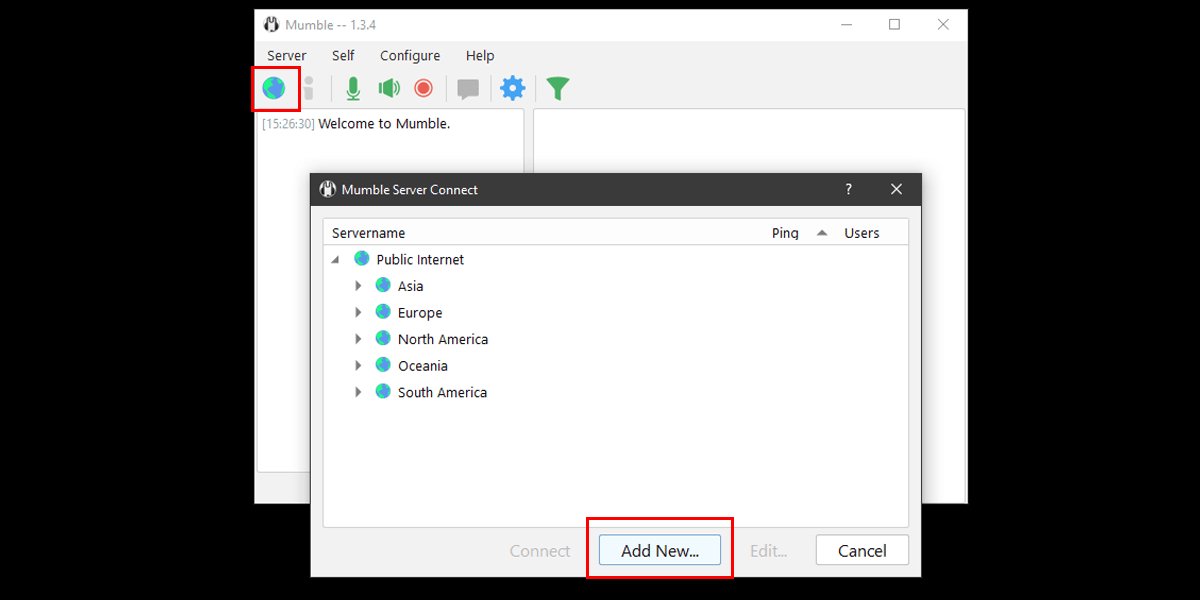Expand the North America server list
Image resolution: width=1200 pixels, height=600 pixels.
pyautogui.click(x=358, y=339)
